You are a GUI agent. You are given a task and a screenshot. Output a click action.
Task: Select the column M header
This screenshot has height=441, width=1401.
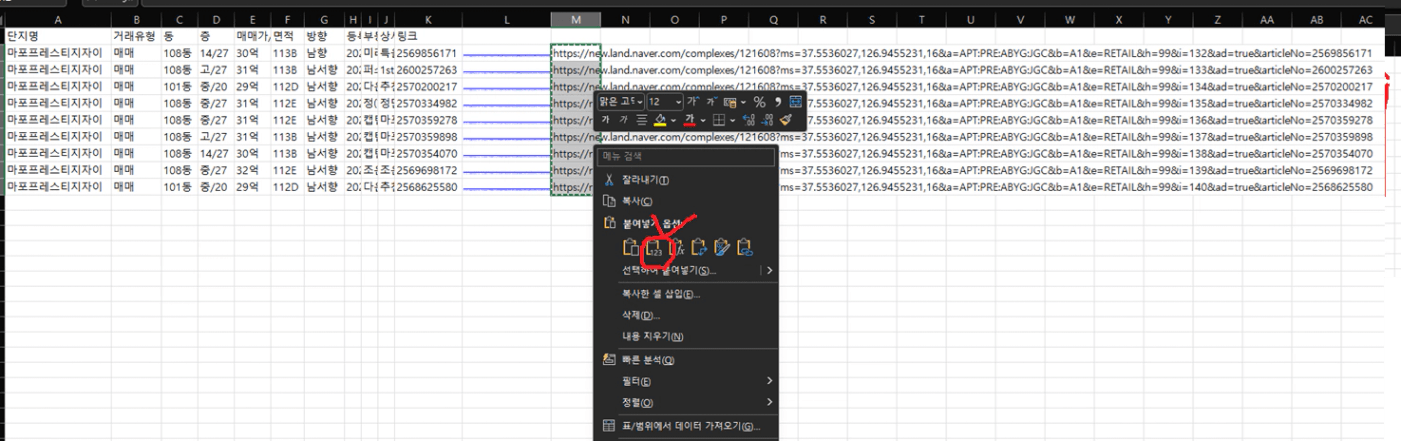point(575,20)
